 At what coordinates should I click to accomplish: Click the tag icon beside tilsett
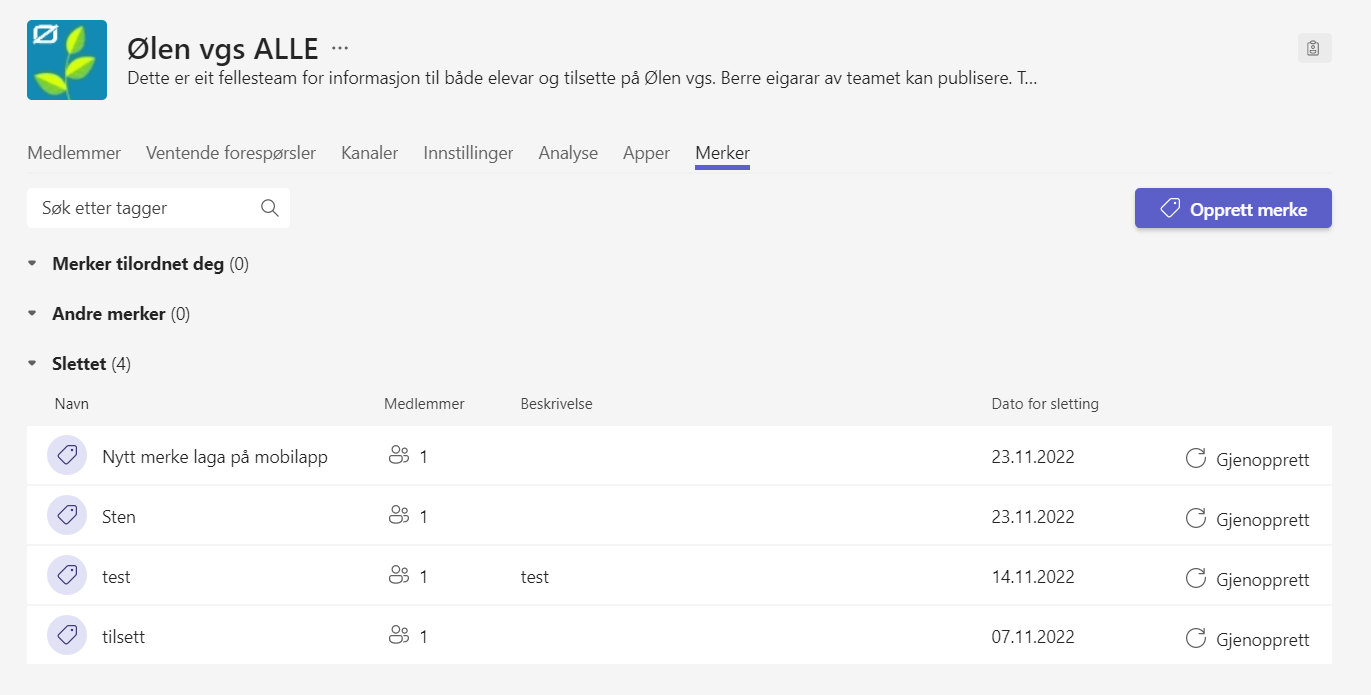tap(67, 635)
